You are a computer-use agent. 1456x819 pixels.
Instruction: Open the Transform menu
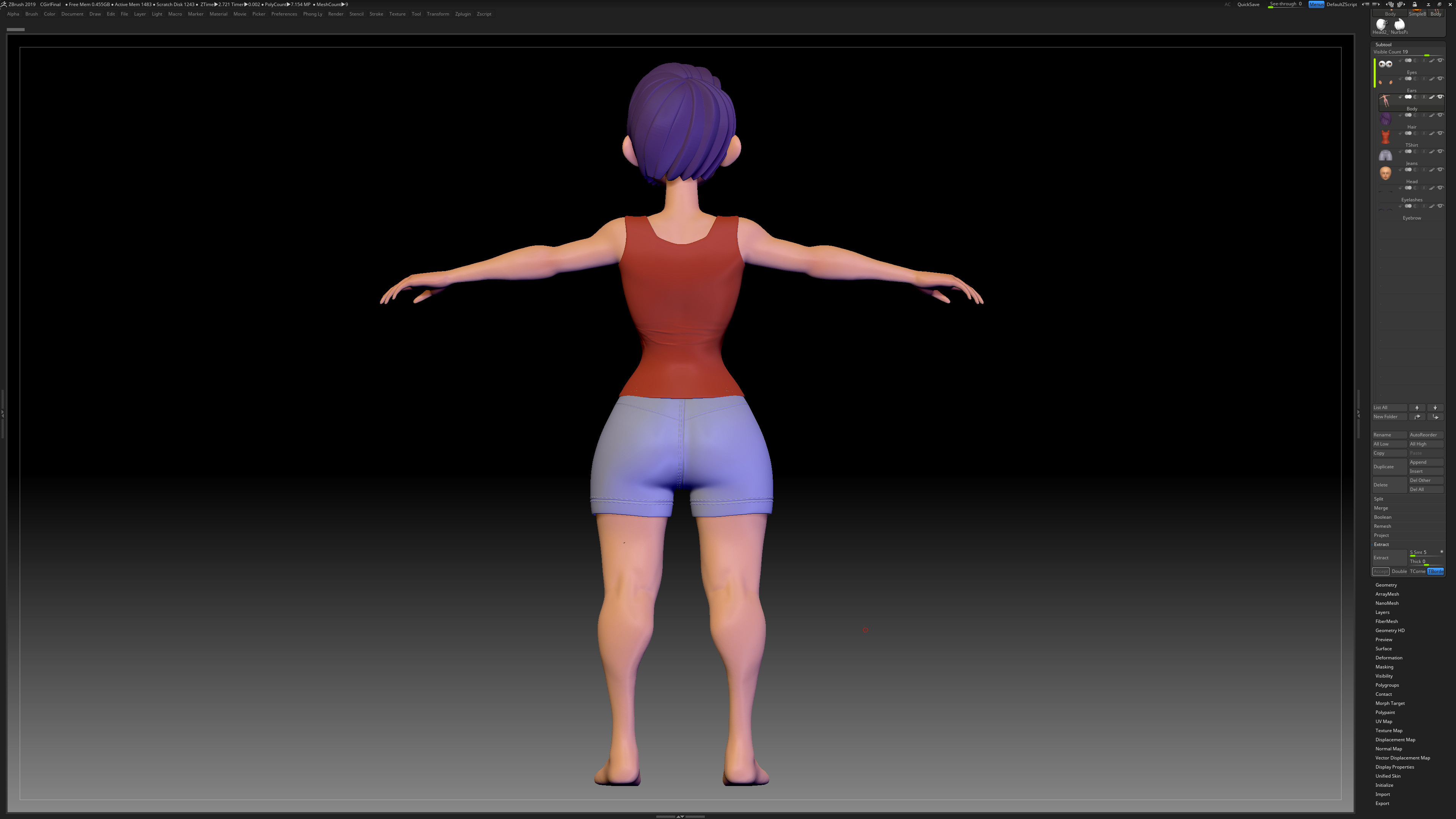438,14
